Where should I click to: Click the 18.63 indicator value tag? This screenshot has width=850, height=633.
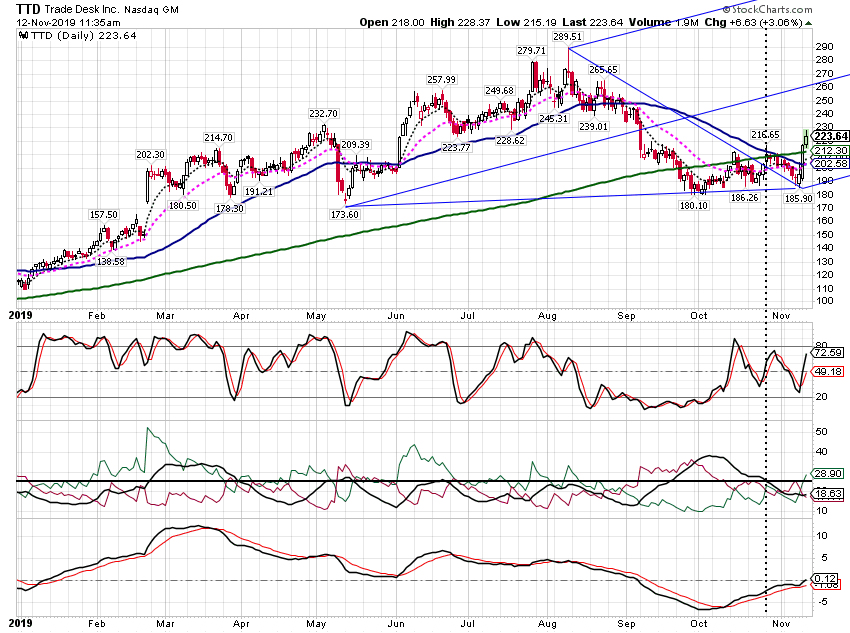click(x=829, y=493)
